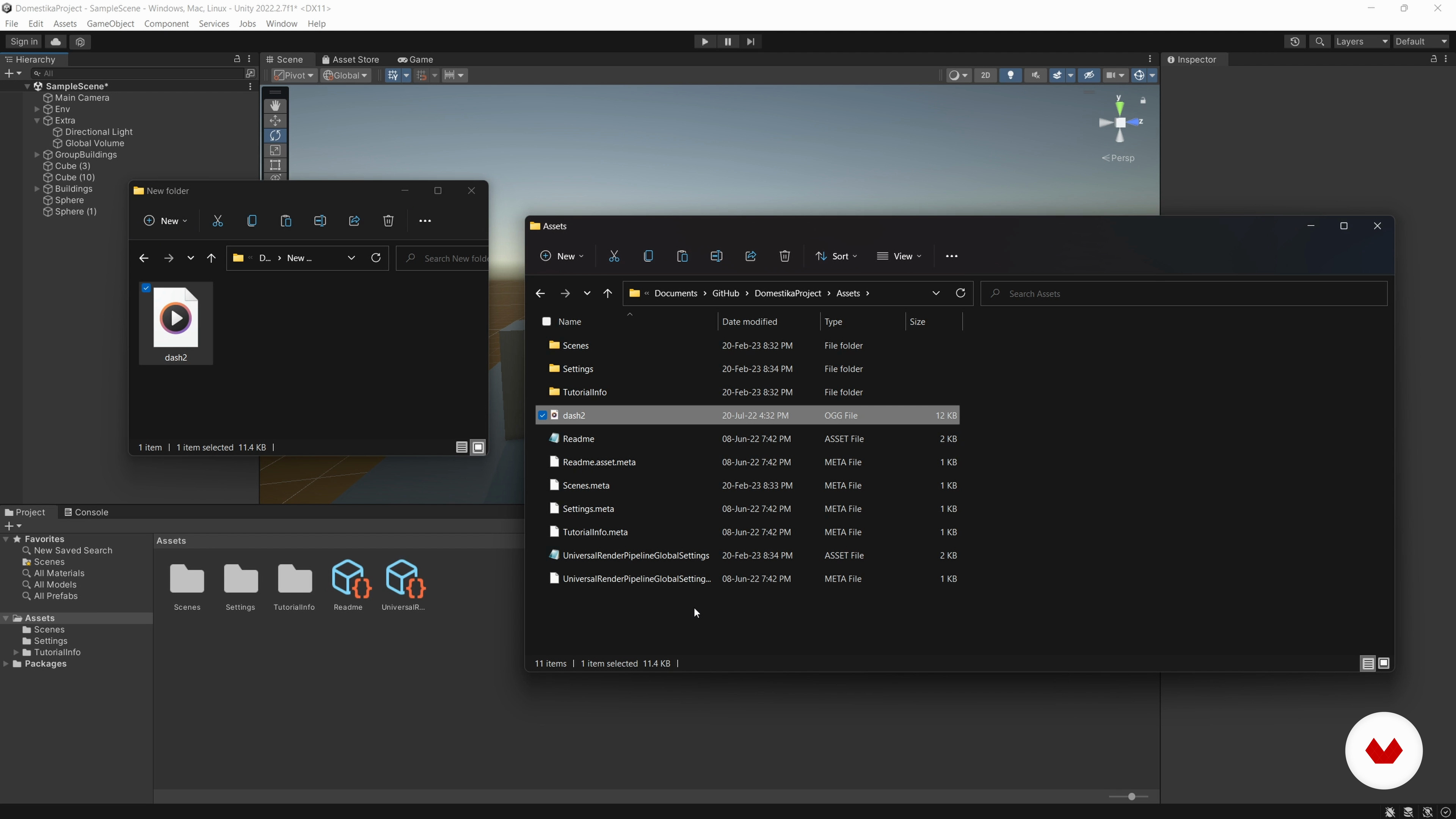Click the Play button in Unity toolbar
1456x819 pixels.
[x=705, y=41]
